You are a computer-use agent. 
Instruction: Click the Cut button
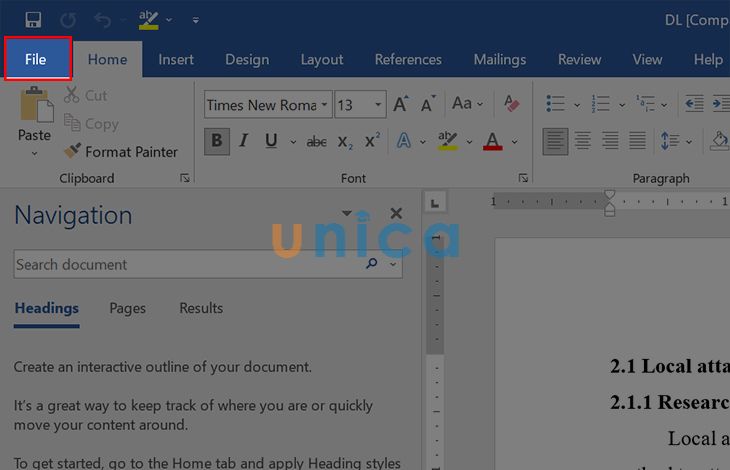coord(86,95)
